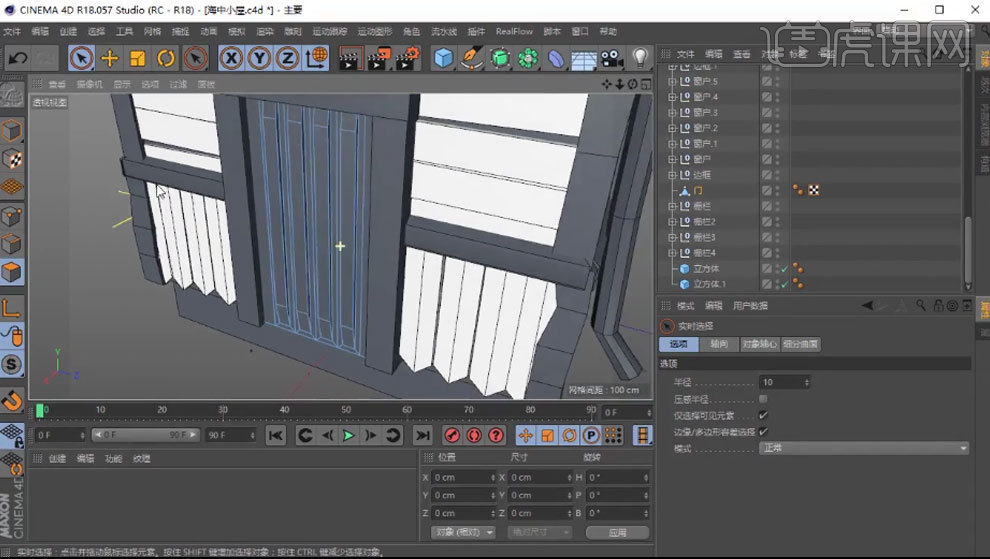Toggle the 仅选择可见元素 checkbox
The height and width of the screenshot is (559, 990).
pos(763,415)
